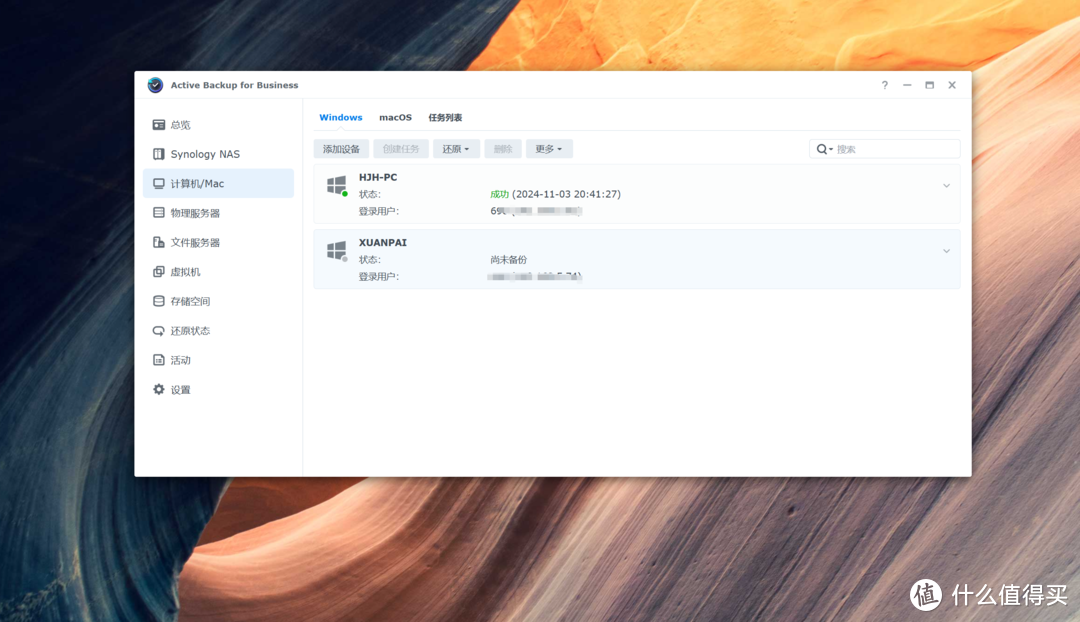Open the Storage (存储空间) icon

(158, 301)
